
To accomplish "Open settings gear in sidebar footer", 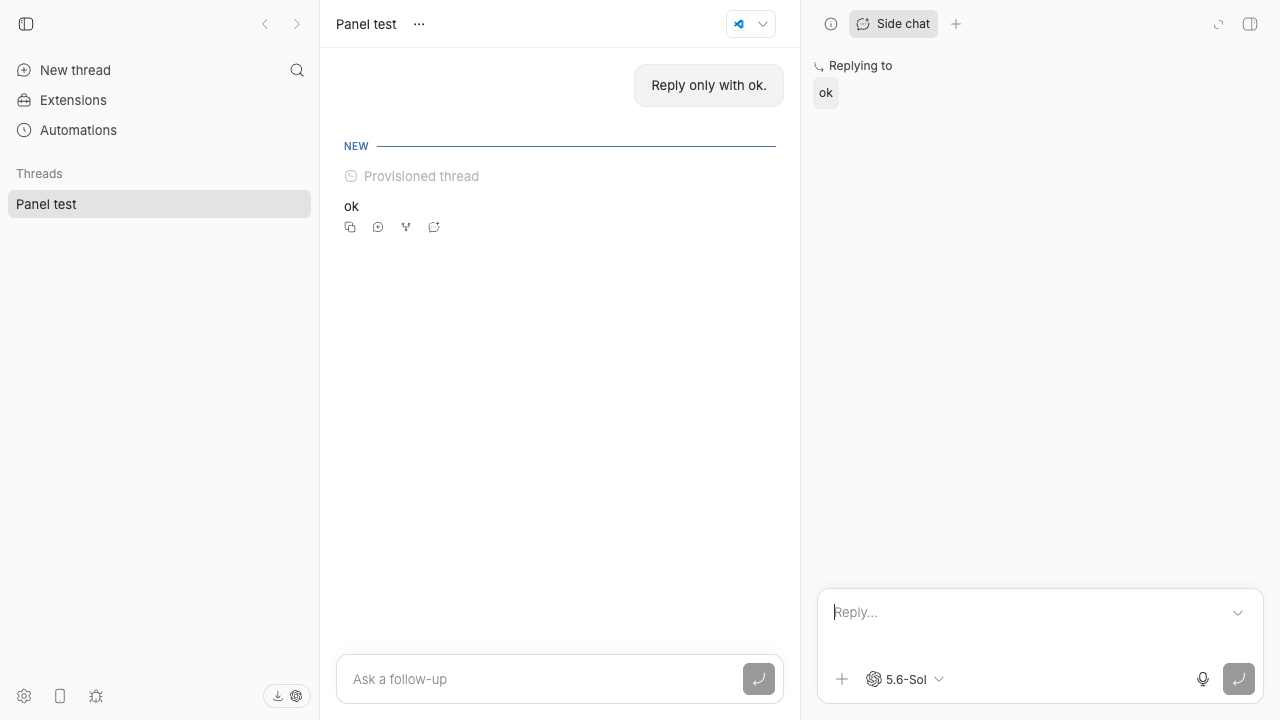I will pos(24,696).
